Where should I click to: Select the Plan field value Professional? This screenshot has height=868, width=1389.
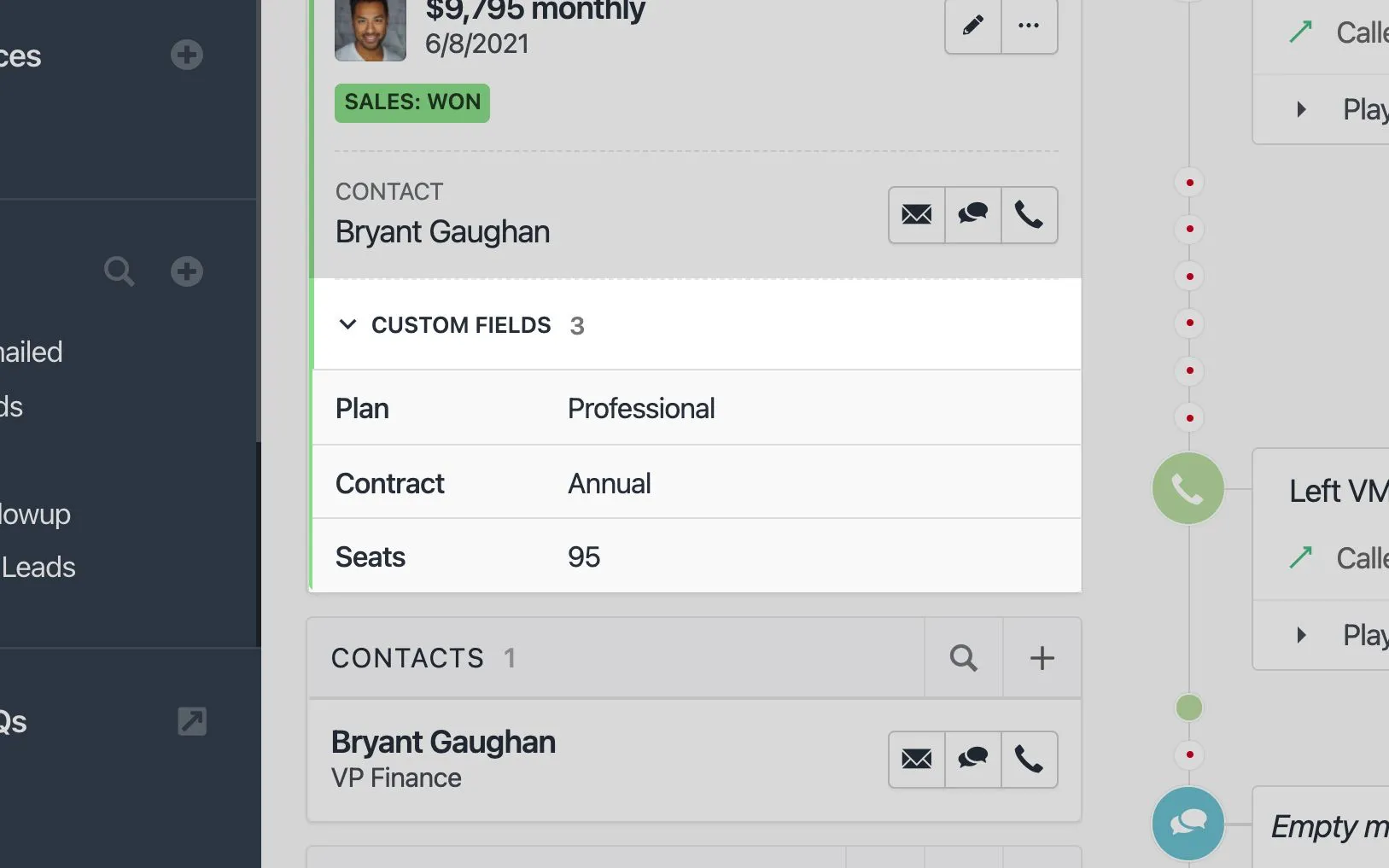point(641,409)
